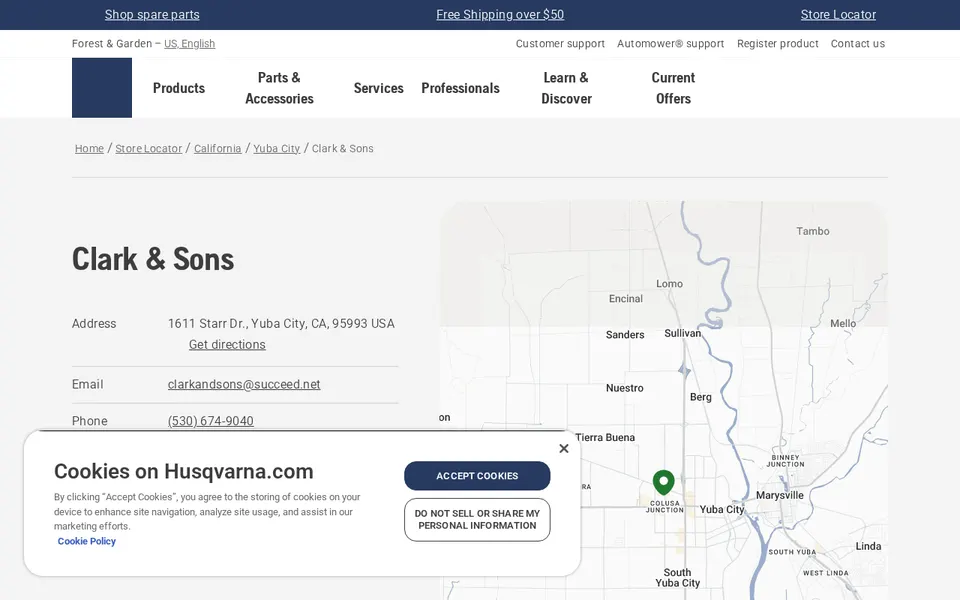This screenshot has height=600, width=960.
Task: Click South Yuba City map label
Action: 677,577
